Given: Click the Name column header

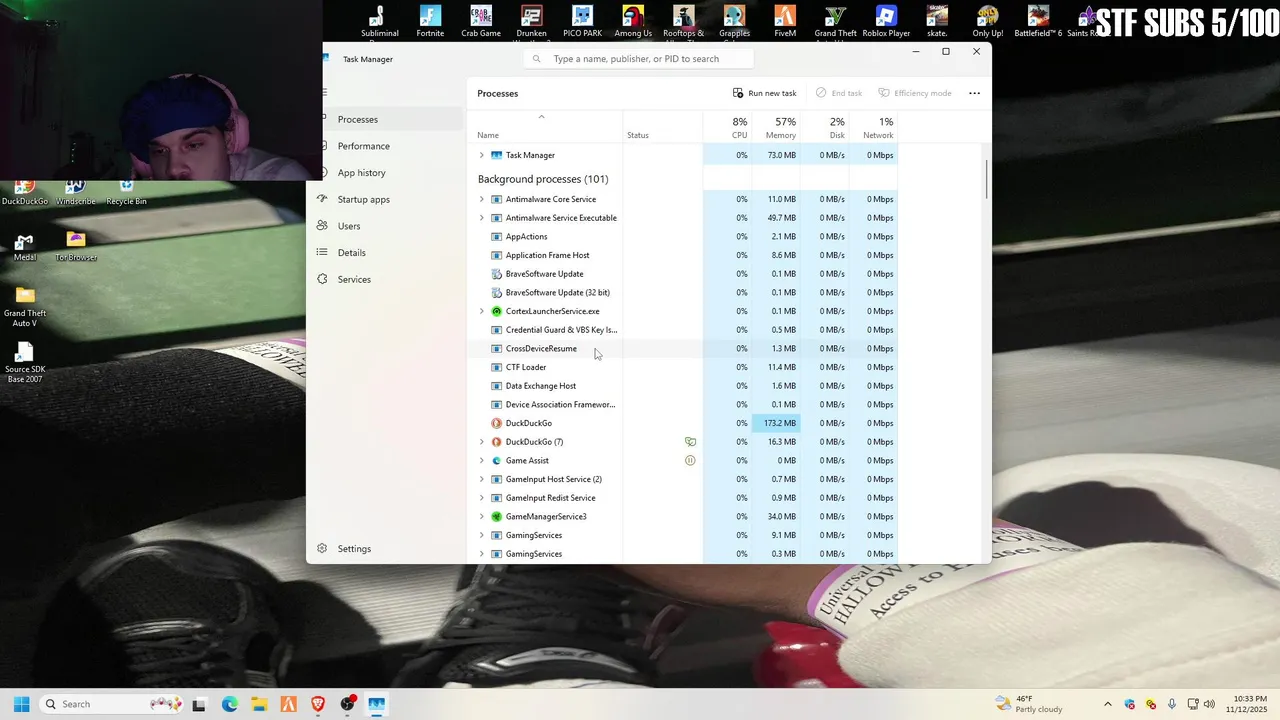Looking at the screenshot, I should click(x=545, y=128).
